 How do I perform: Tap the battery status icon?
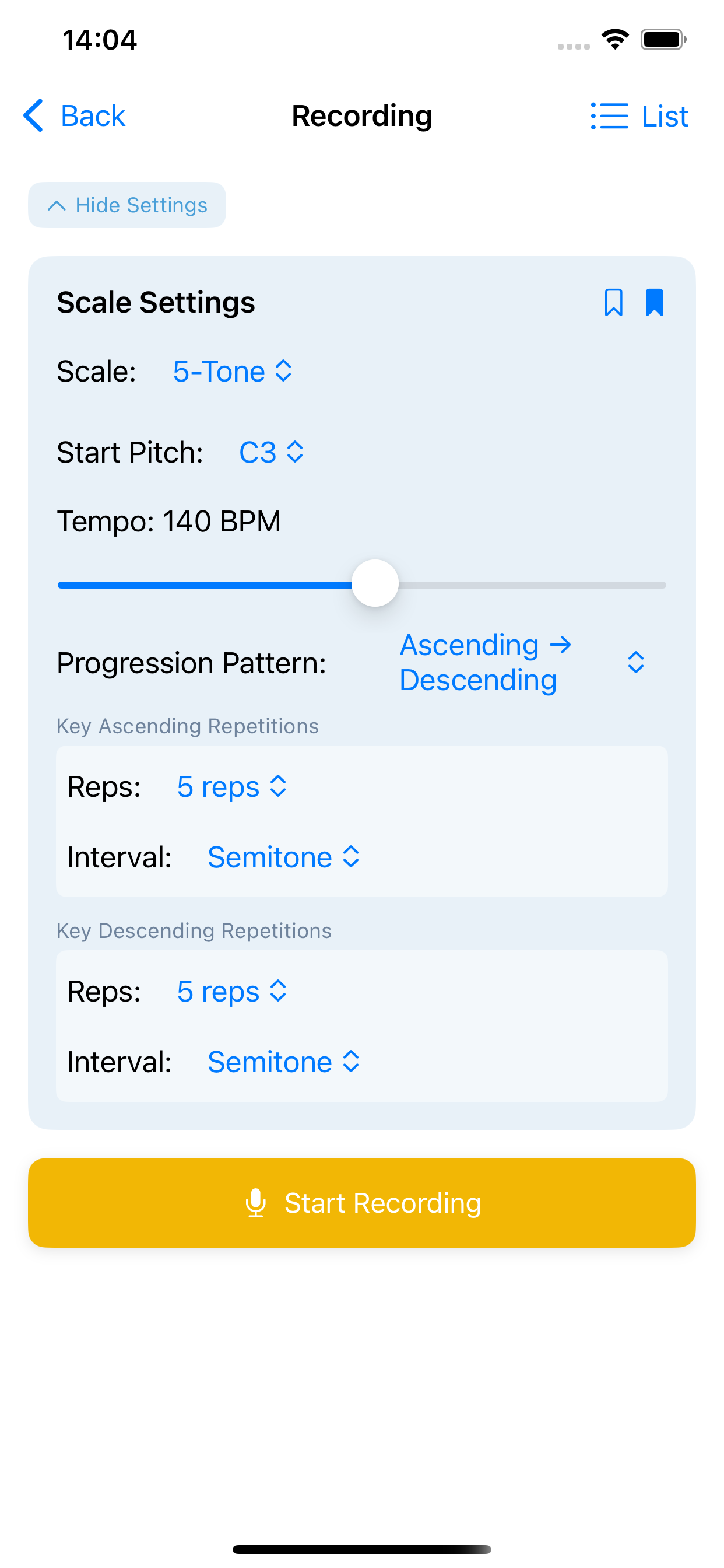[663, 40]
